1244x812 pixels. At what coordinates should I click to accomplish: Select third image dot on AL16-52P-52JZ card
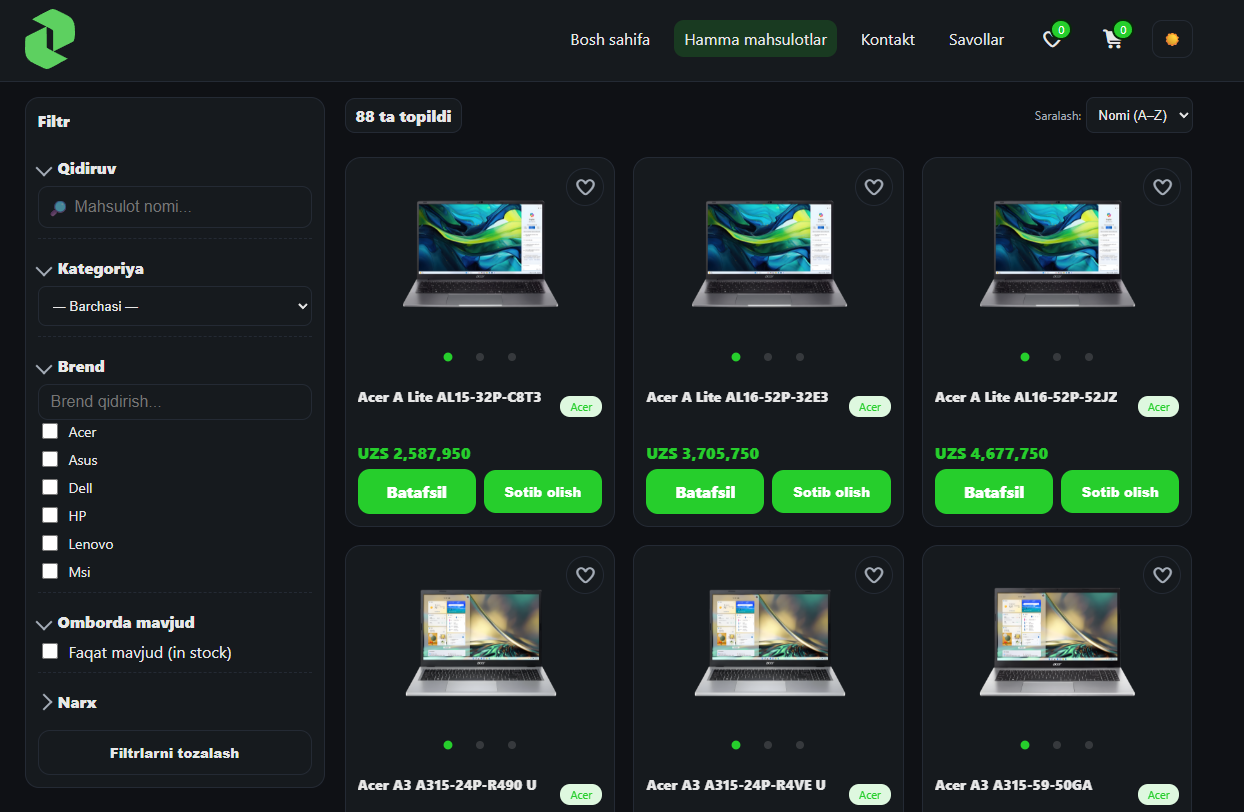tap(1089, 357)
